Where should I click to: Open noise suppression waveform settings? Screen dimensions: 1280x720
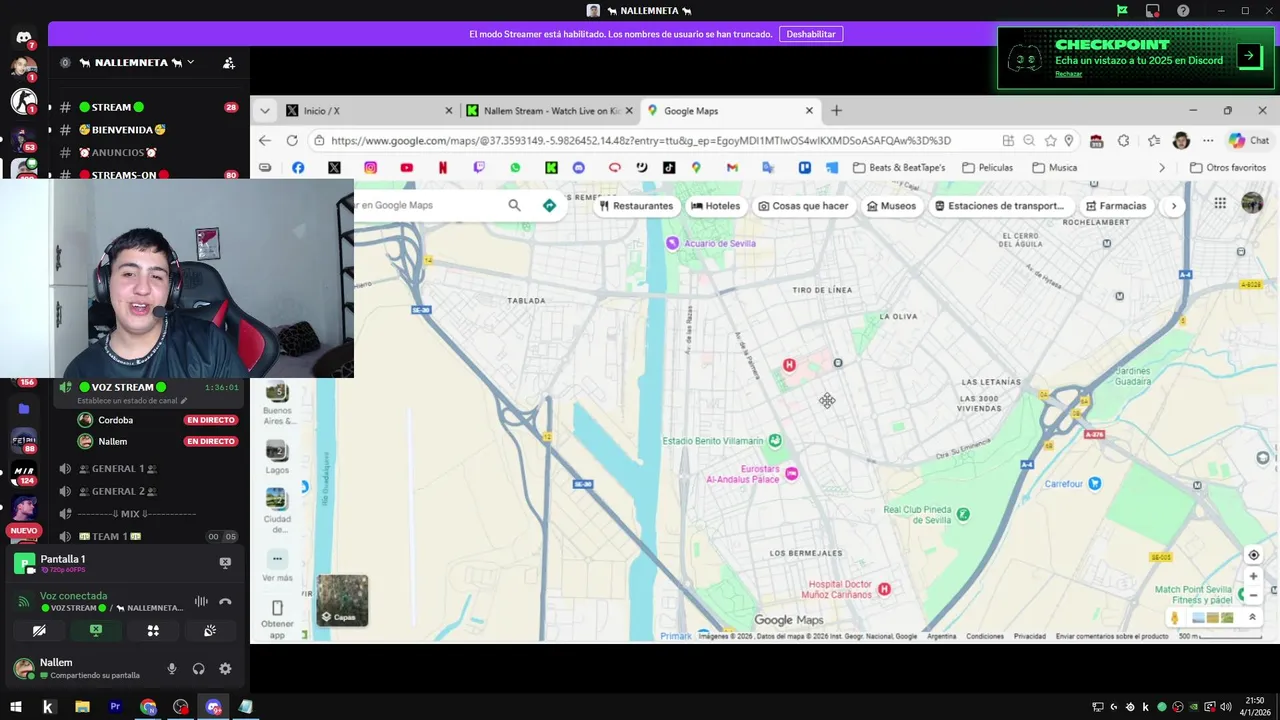pyautogui.click(x=201, y=601)
